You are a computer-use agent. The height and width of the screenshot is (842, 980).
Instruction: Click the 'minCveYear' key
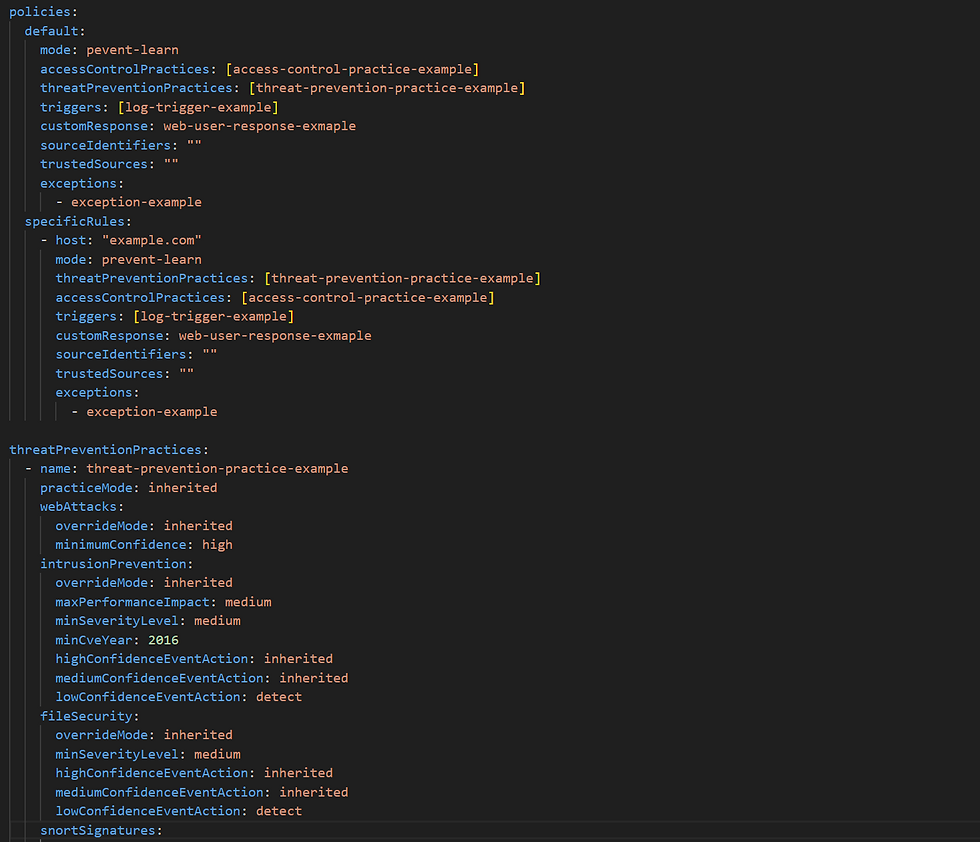coord(94,640)
